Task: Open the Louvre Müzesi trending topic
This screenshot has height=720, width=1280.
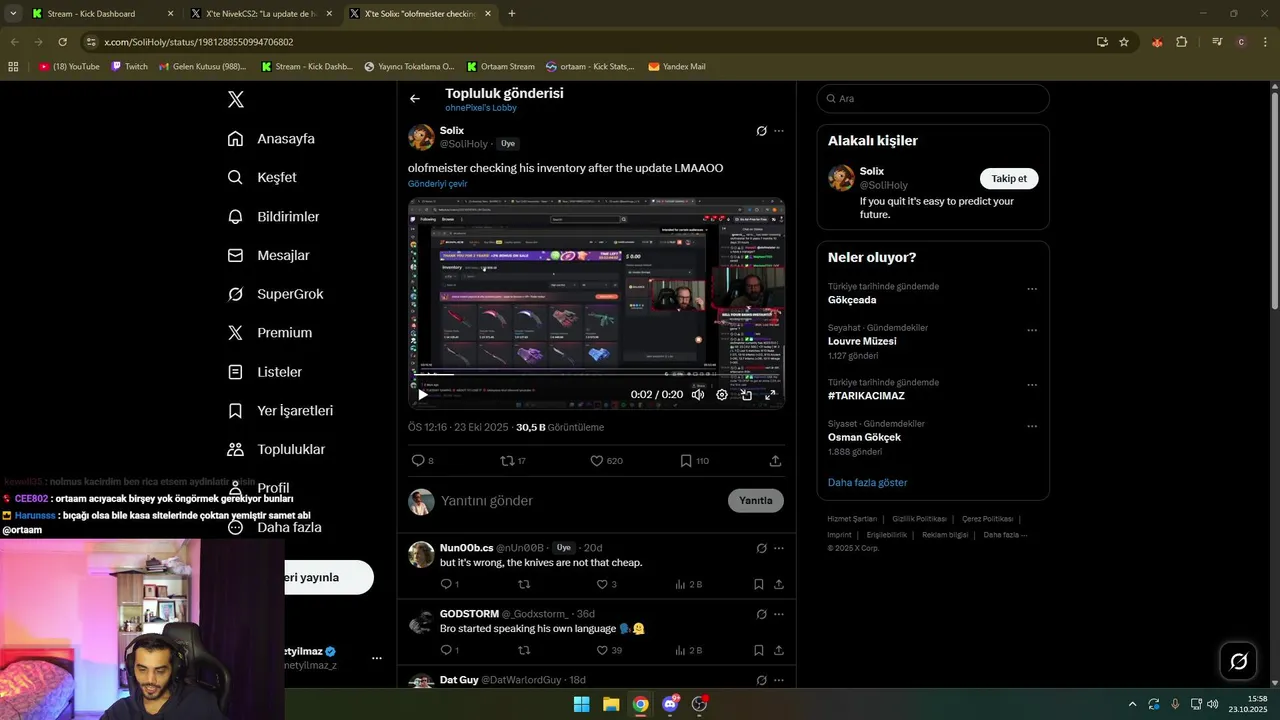Action: 862,341
